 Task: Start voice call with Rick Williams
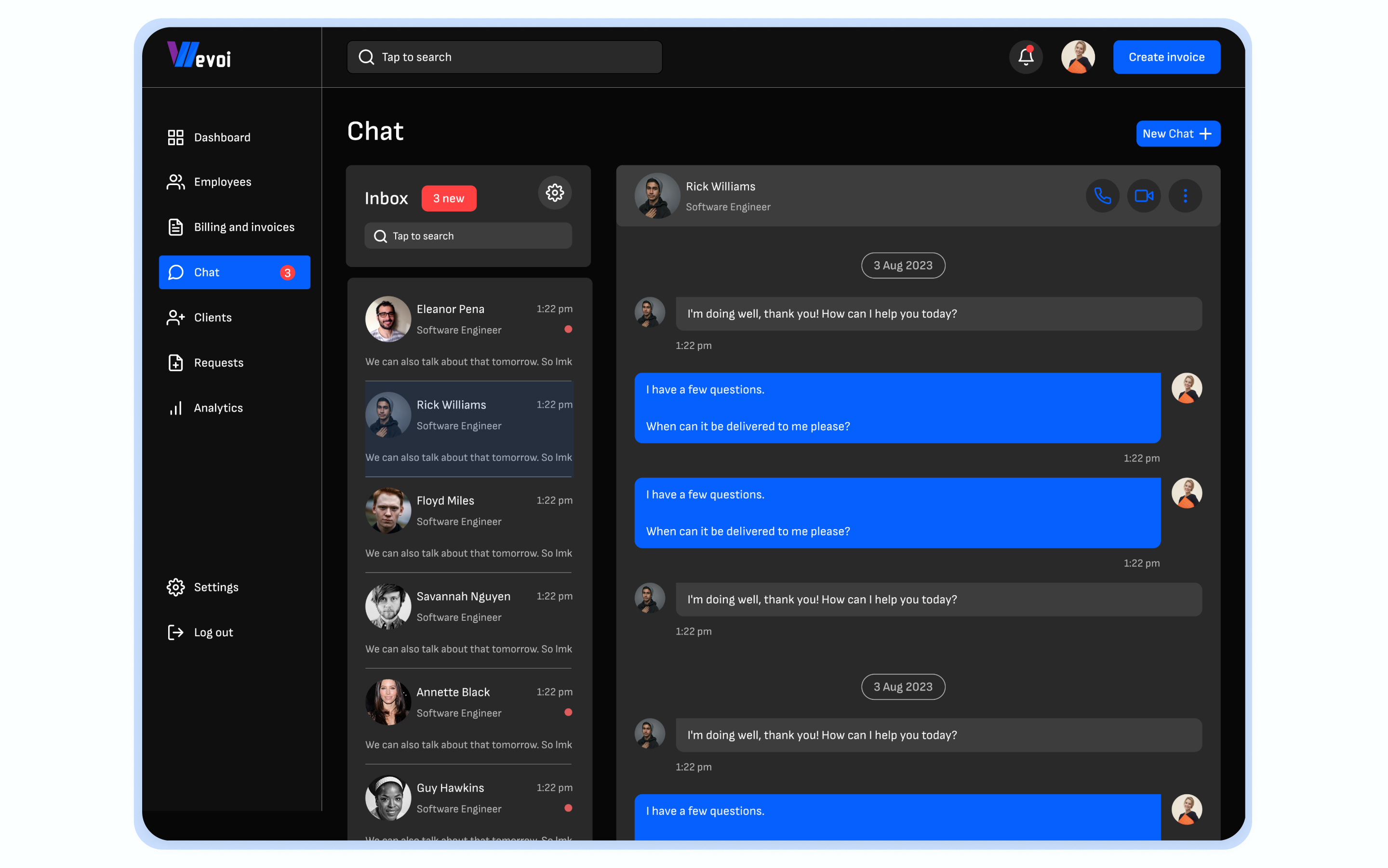coord(1102,196)
